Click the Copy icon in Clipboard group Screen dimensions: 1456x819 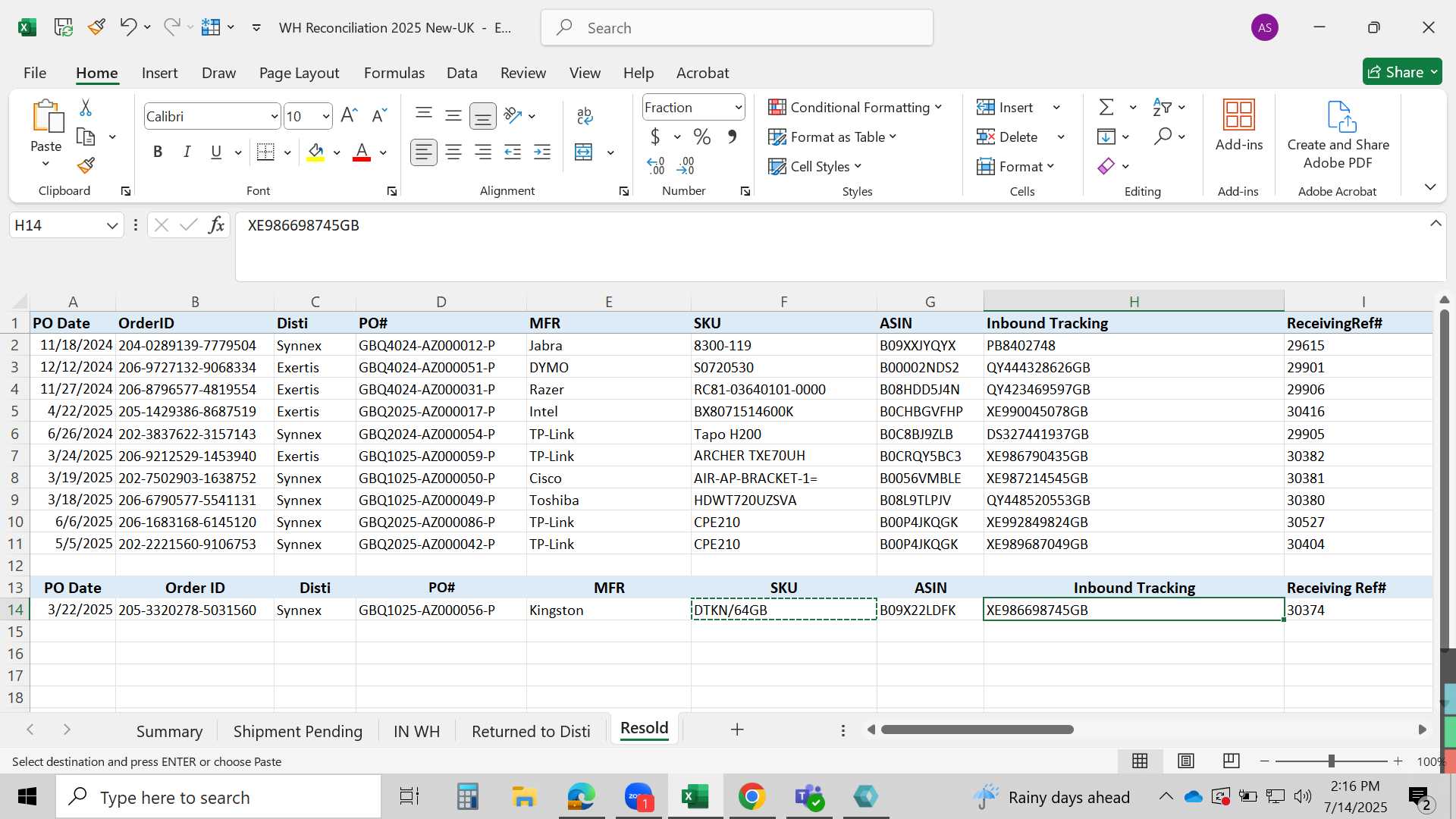point(86,137)
